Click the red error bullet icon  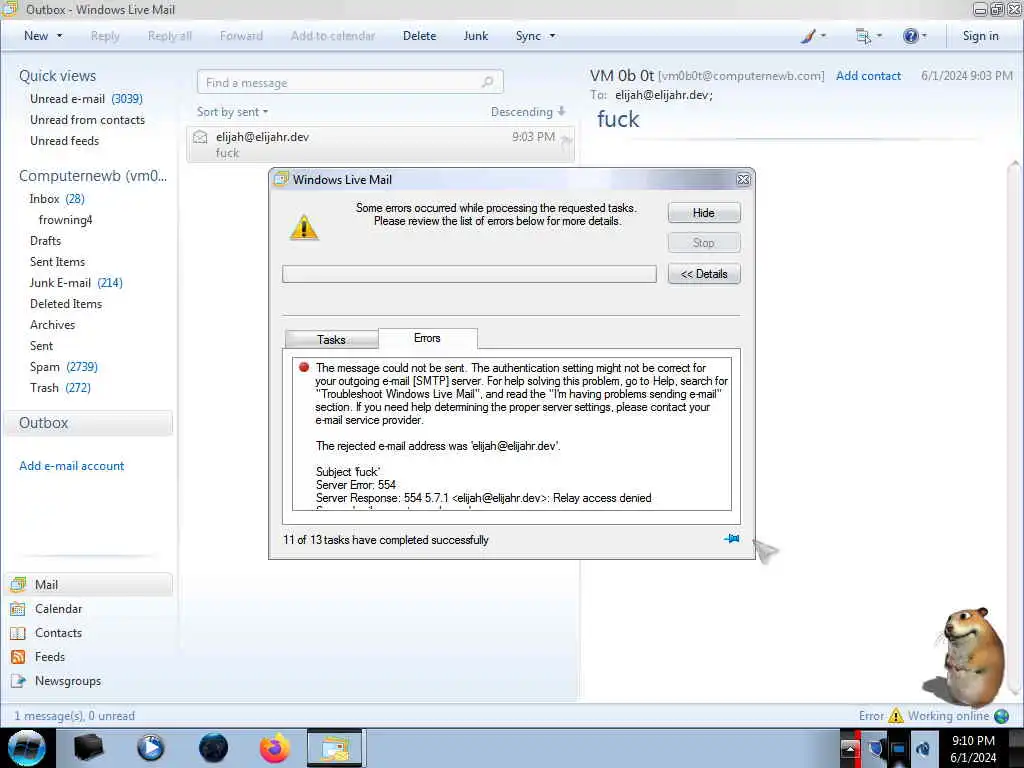[x=304, y=367]
